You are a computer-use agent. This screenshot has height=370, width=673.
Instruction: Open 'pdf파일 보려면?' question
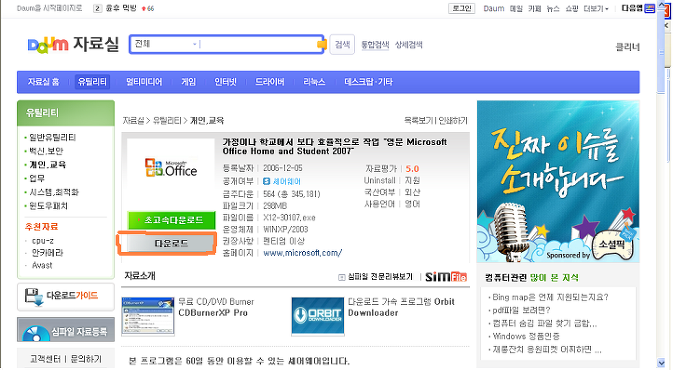click(x=521, y=310)
